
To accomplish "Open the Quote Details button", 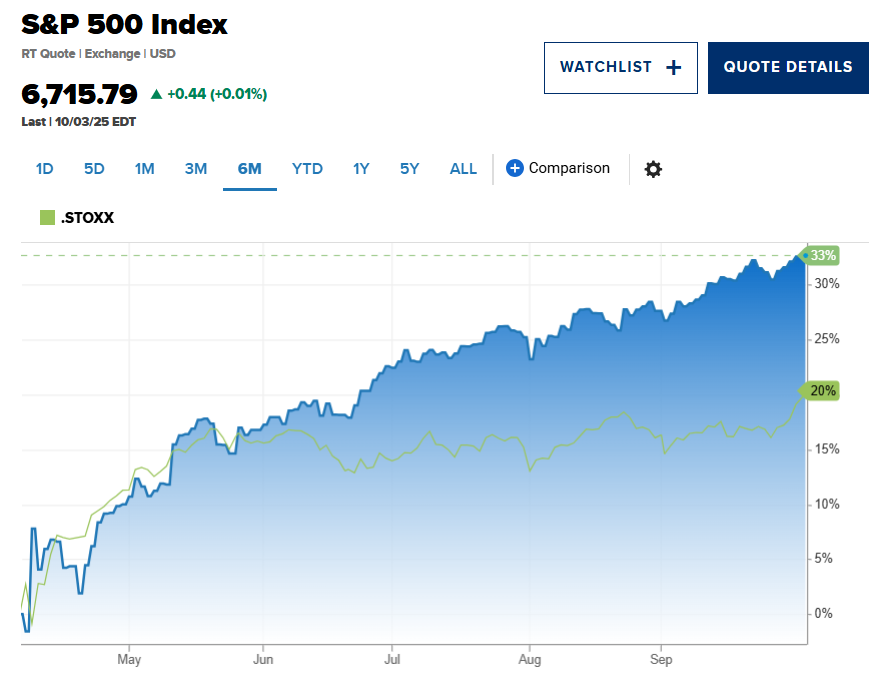I will coord(788,68).
